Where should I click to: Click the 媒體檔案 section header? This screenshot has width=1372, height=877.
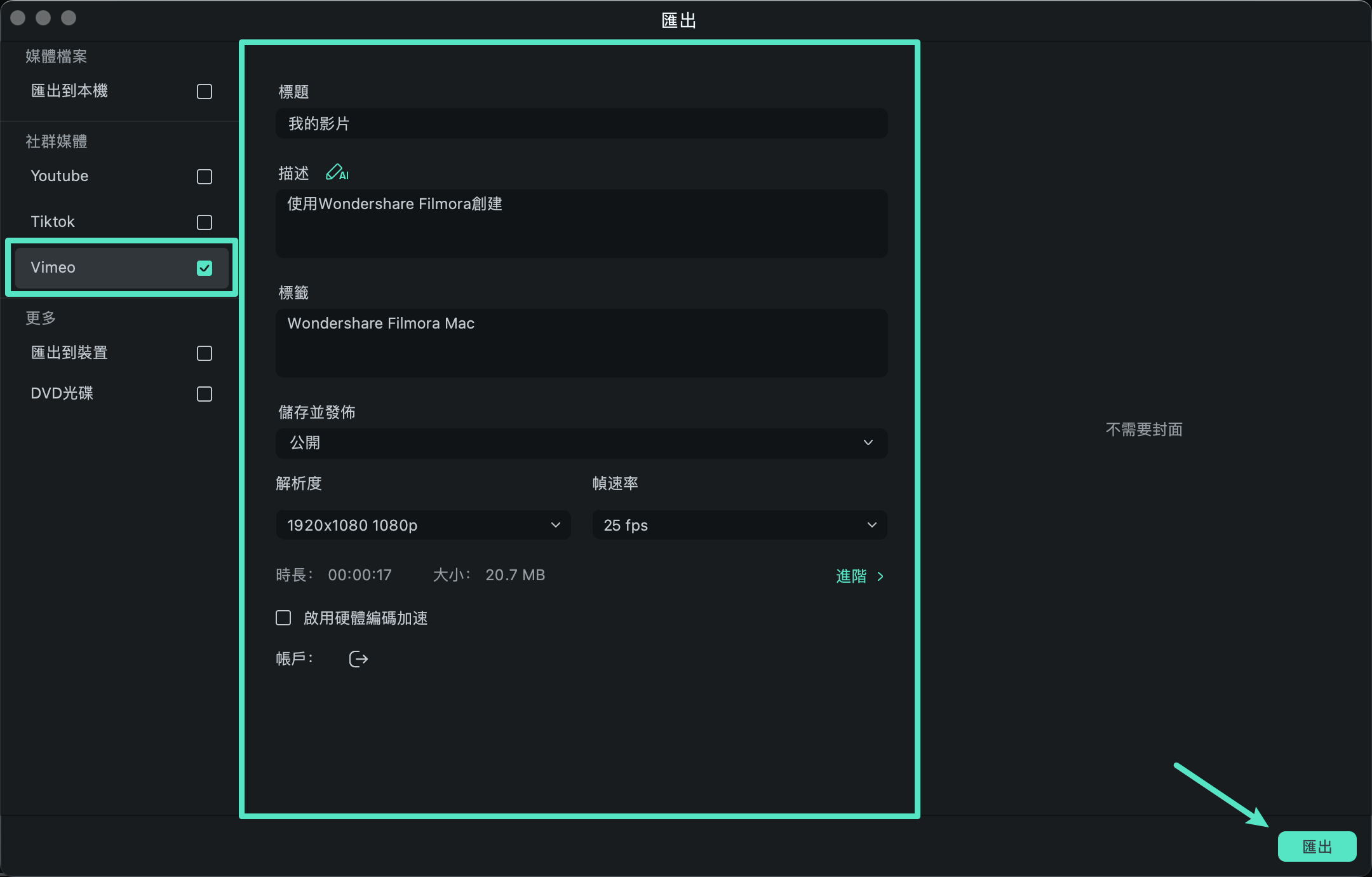tap(56, 56)
